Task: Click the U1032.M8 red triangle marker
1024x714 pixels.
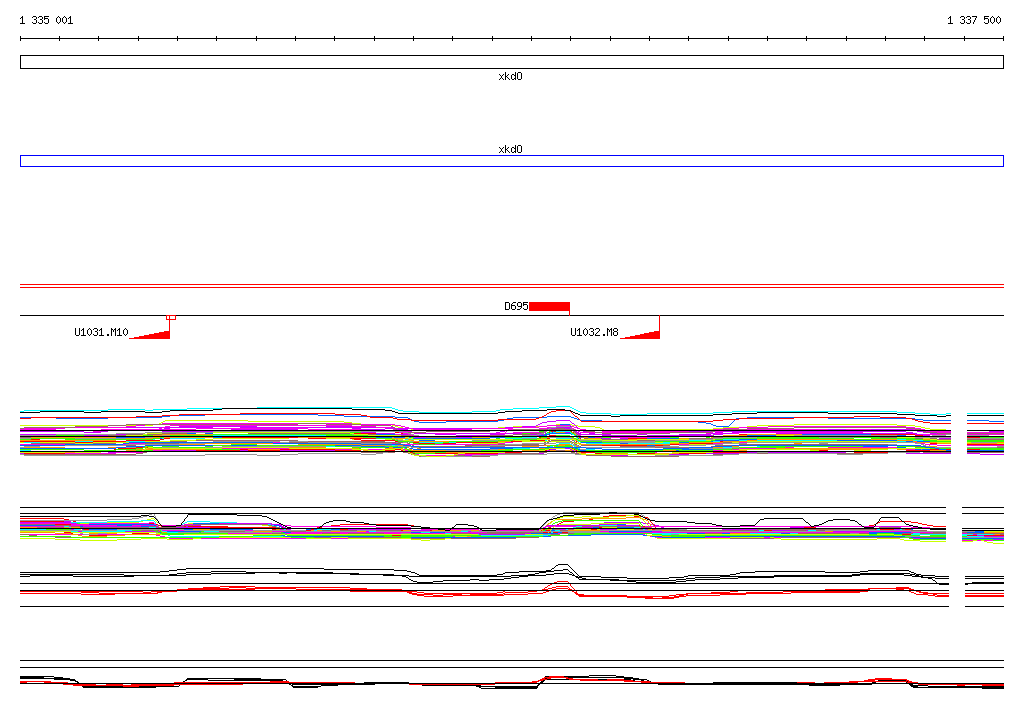Action: tap(640, 334)
